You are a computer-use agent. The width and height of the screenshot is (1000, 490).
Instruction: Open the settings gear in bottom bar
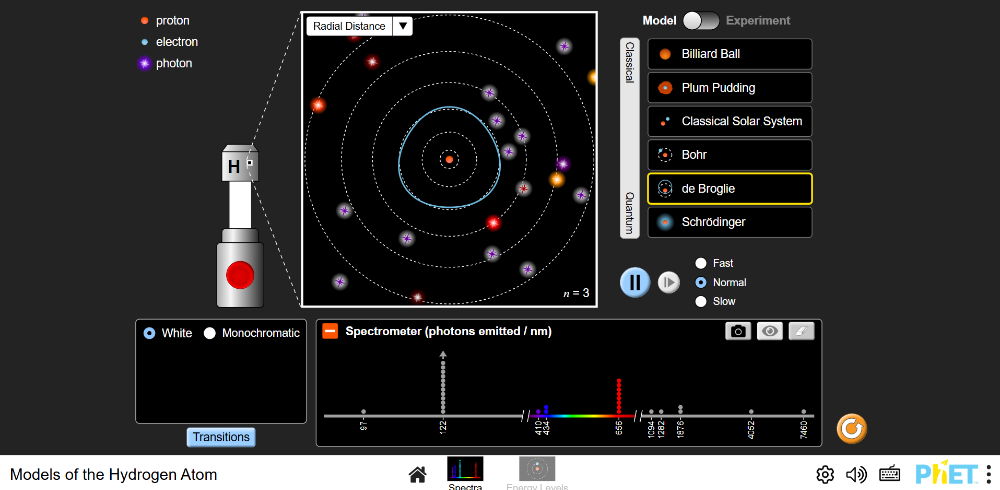(x=825, y=474)
